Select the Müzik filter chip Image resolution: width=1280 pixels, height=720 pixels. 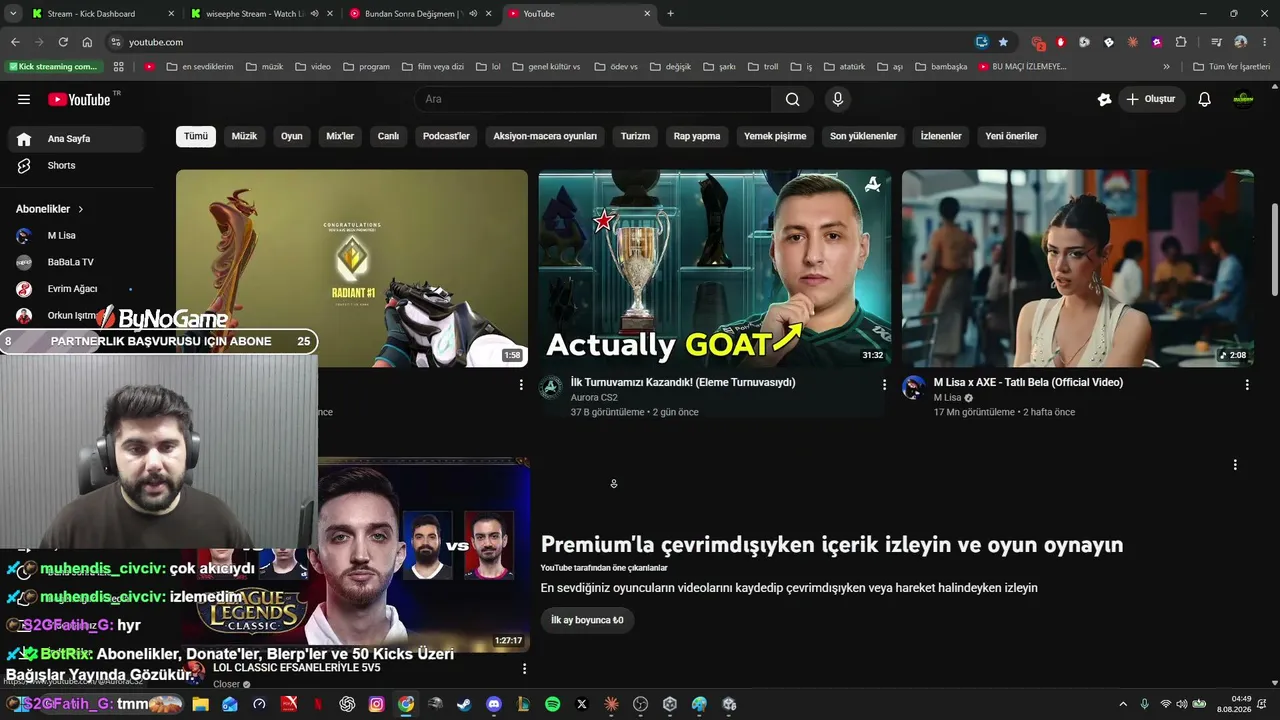tap(244, 136)
